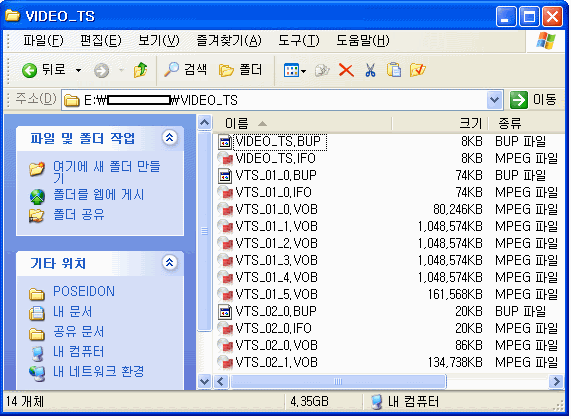Go up one folder level icon

pyautogui.click(x=140, y=70)
